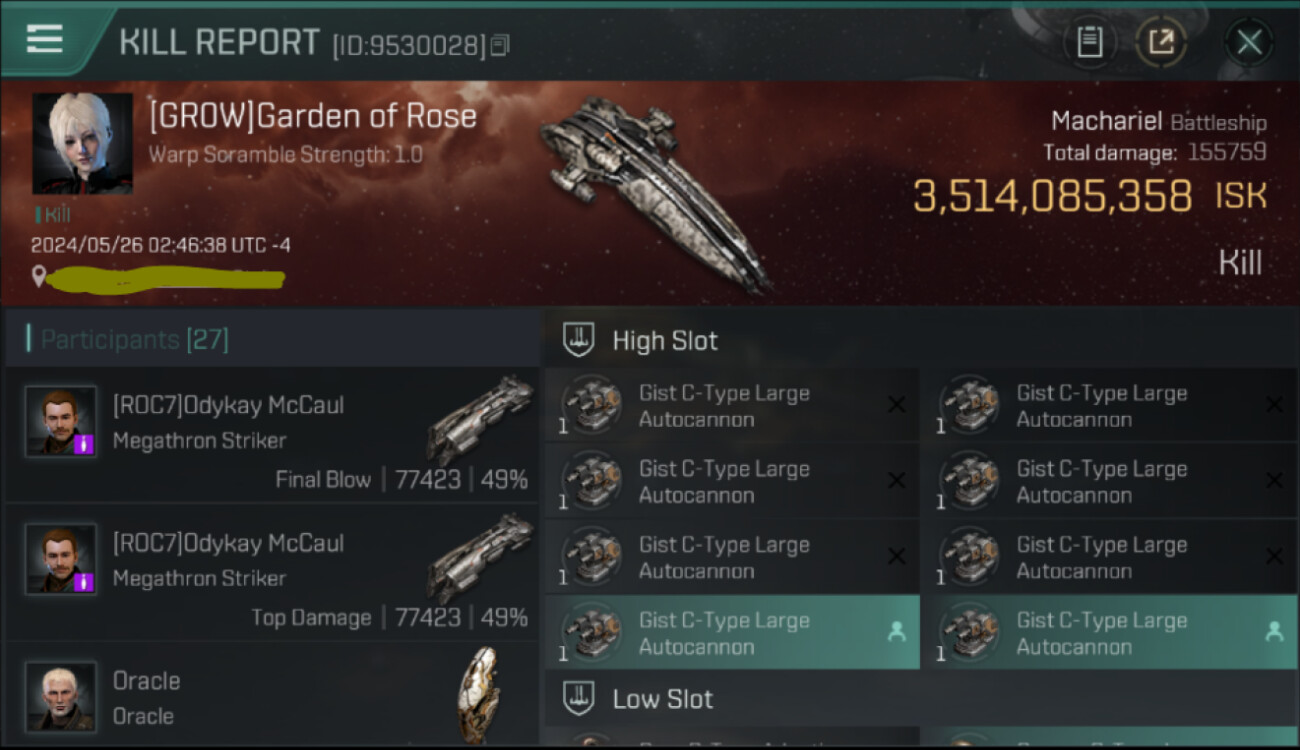Tap the share/export kill report icon
Screen dimensions: 1300x750
1161,42
